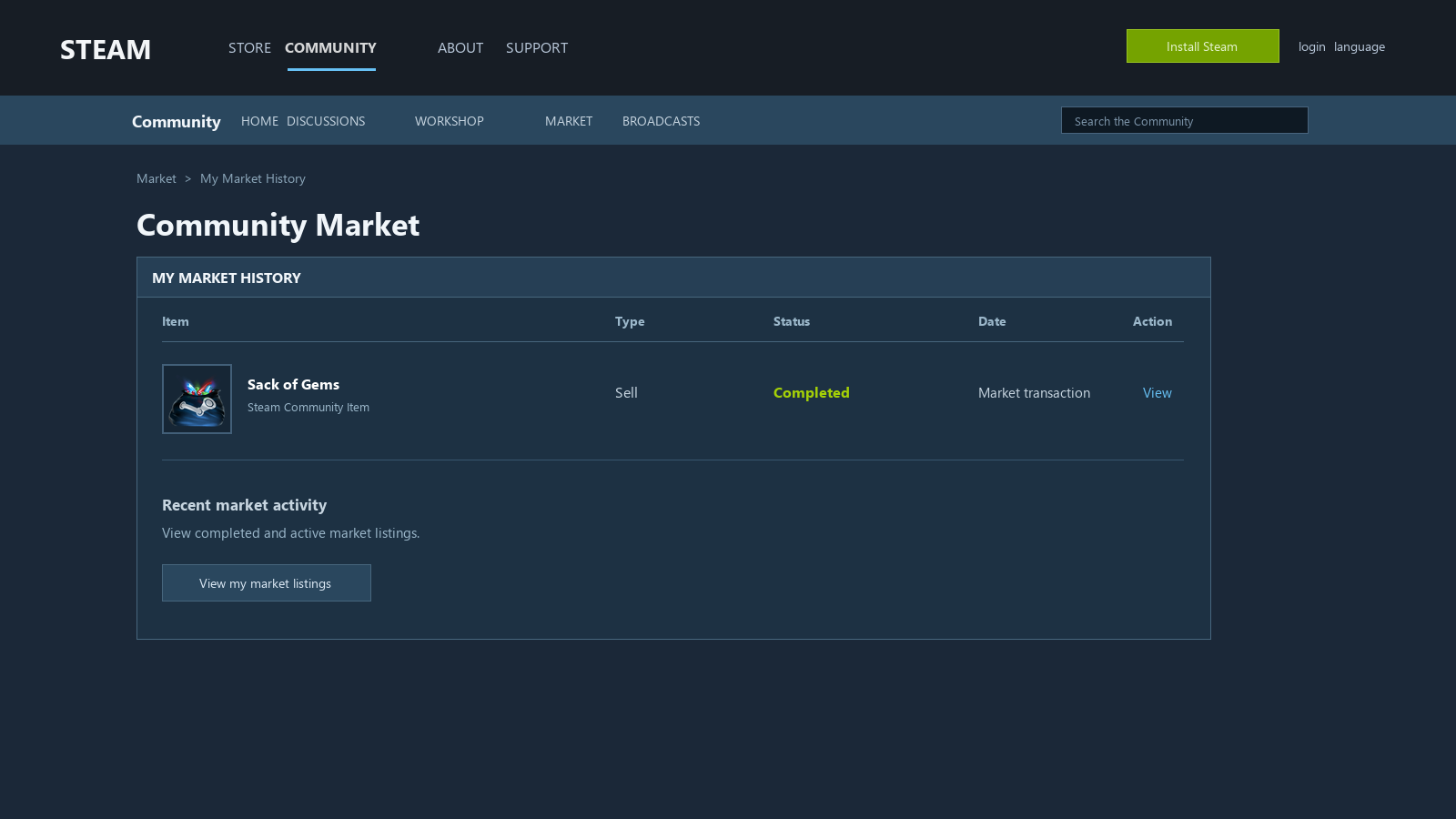Screen dimensions: 1456x819
Task: Click 'View completed and active market listings.' text
Action: pyautogui.click(x=290, y=532)
